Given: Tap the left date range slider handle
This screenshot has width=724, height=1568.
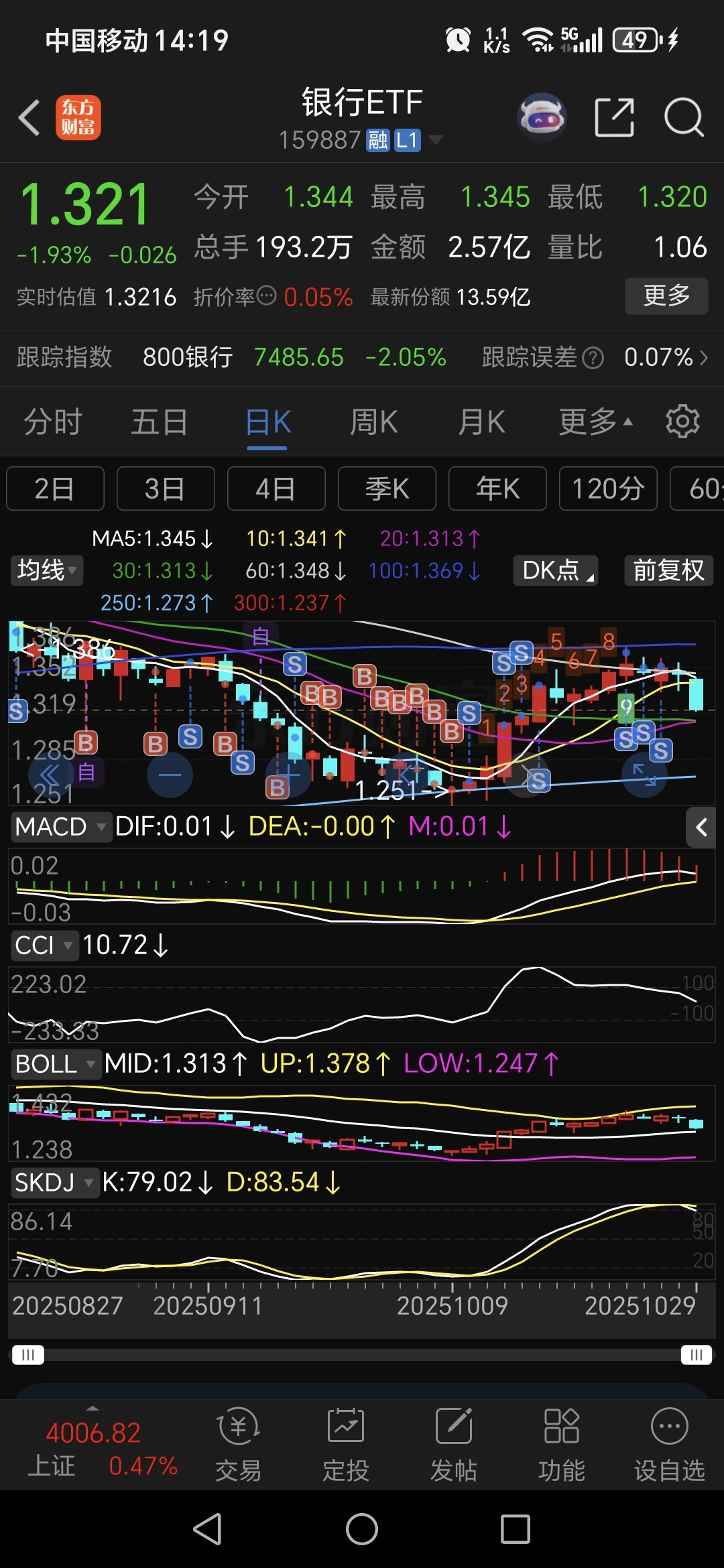Looking at the screenshot, I should coord(28,1355).
